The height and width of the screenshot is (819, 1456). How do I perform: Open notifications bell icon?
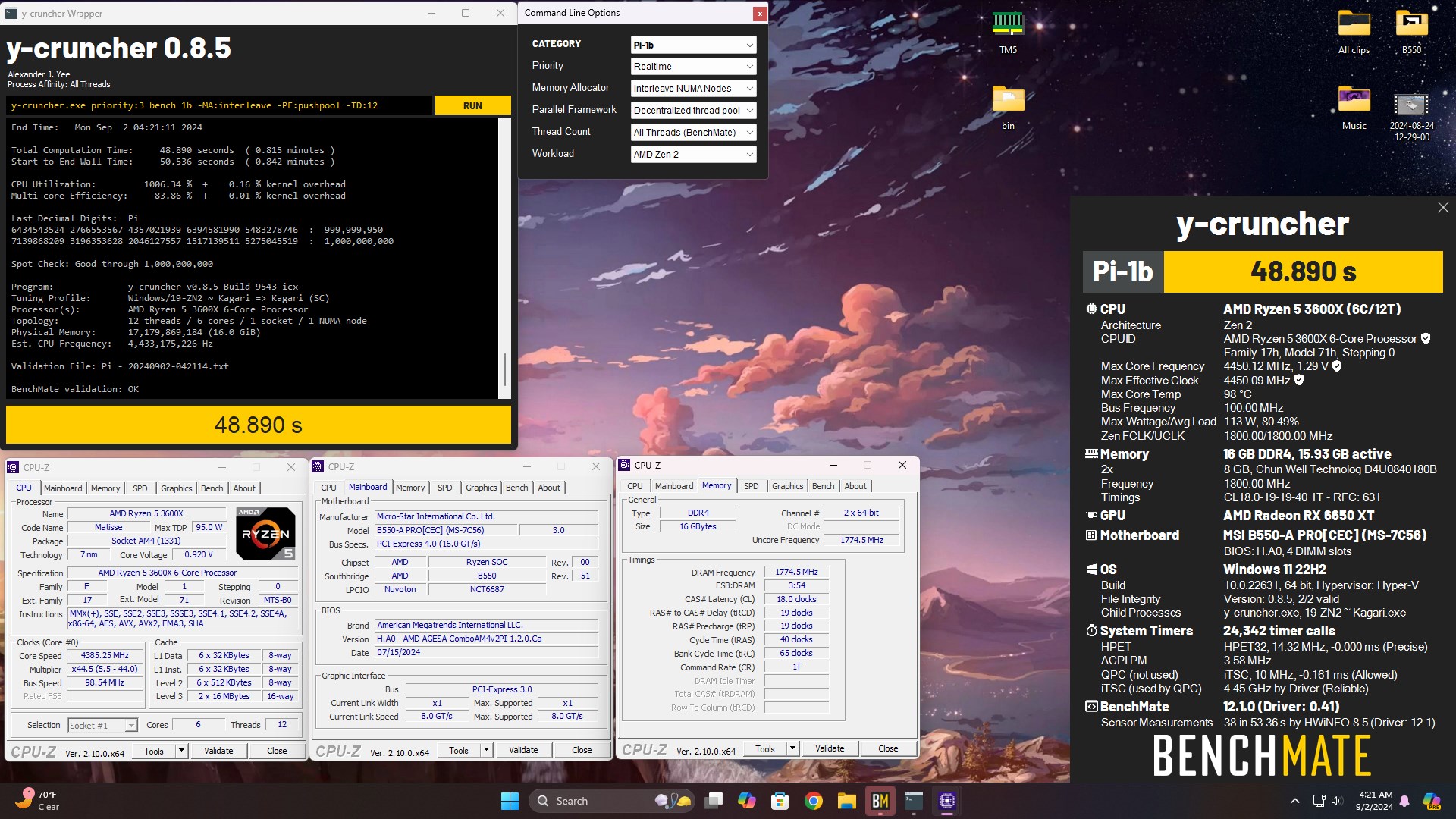1404,801
